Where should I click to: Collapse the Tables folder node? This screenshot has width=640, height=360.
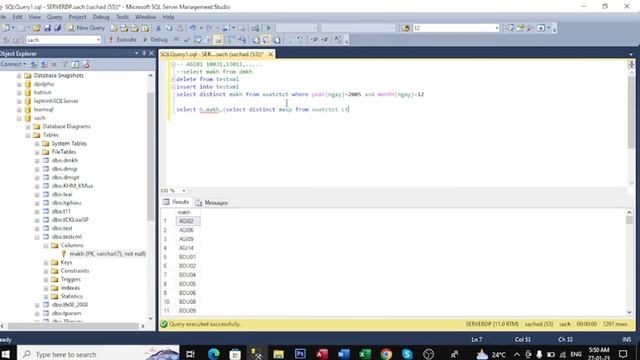28,135
